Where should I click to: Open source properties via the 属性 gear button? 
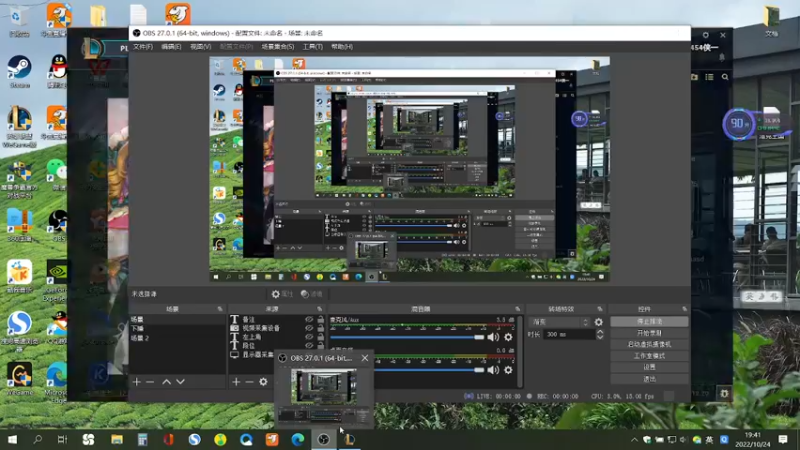(282, 294)
